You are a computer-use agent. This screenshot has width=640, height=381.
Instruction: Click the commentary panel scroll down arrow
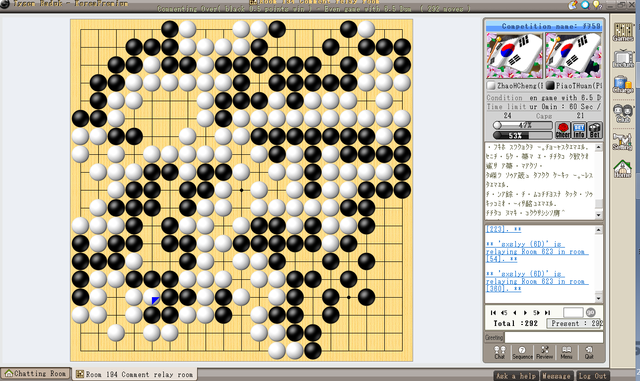(x=598, y=214)
